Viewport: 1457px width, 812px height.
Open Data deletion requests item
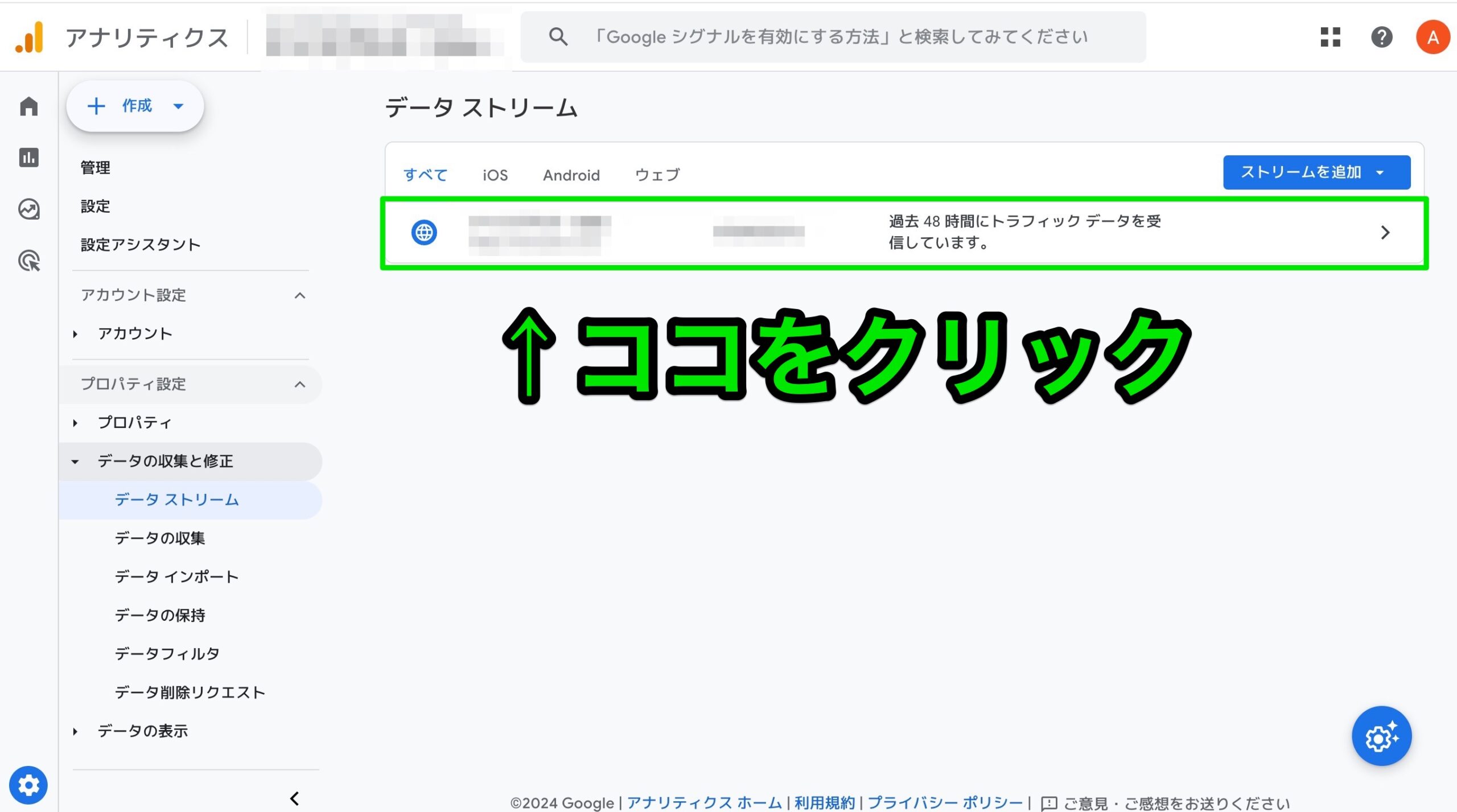click(x=190, y=693)
